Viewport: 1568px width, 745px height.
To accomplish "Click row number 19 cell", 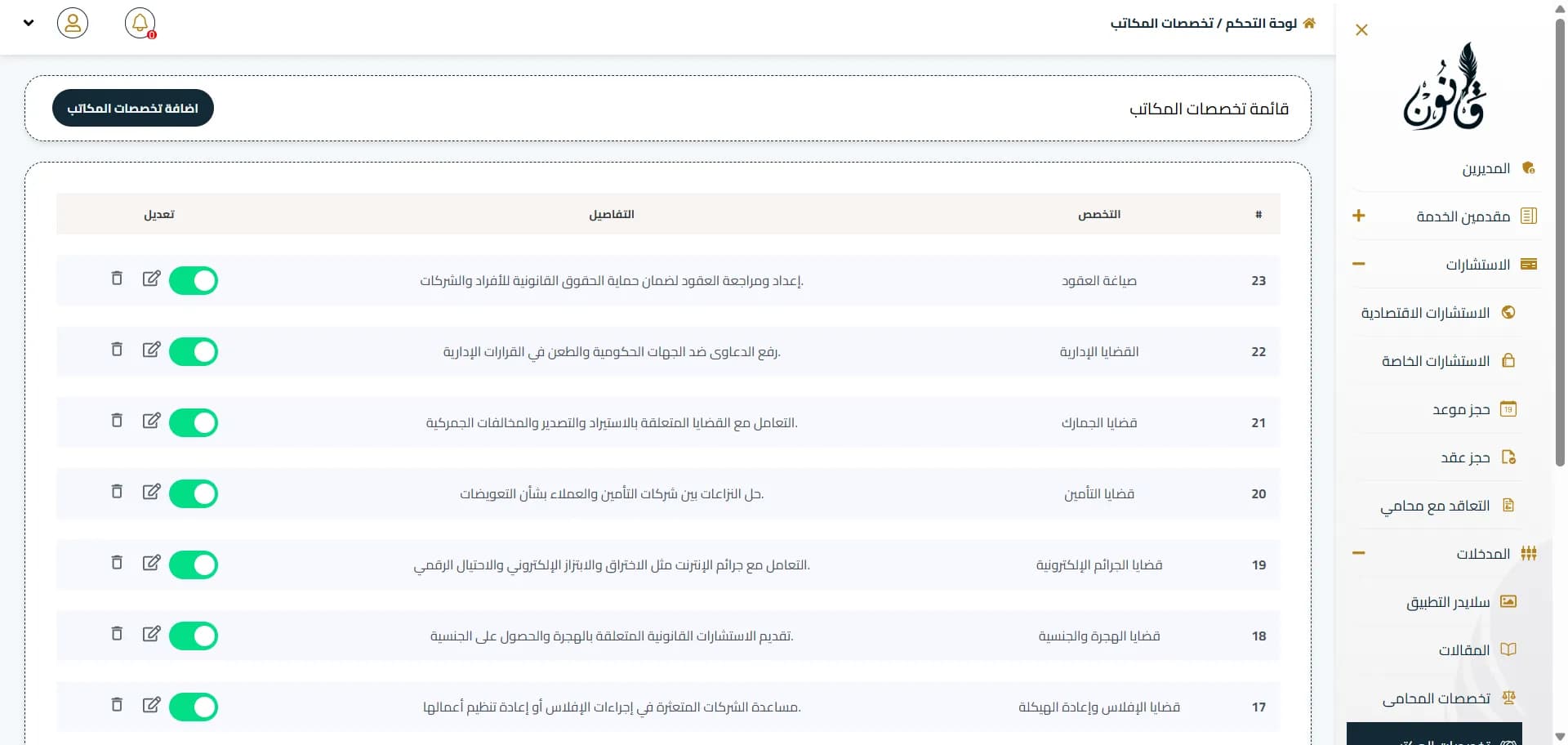I will tap(1258, 564).
